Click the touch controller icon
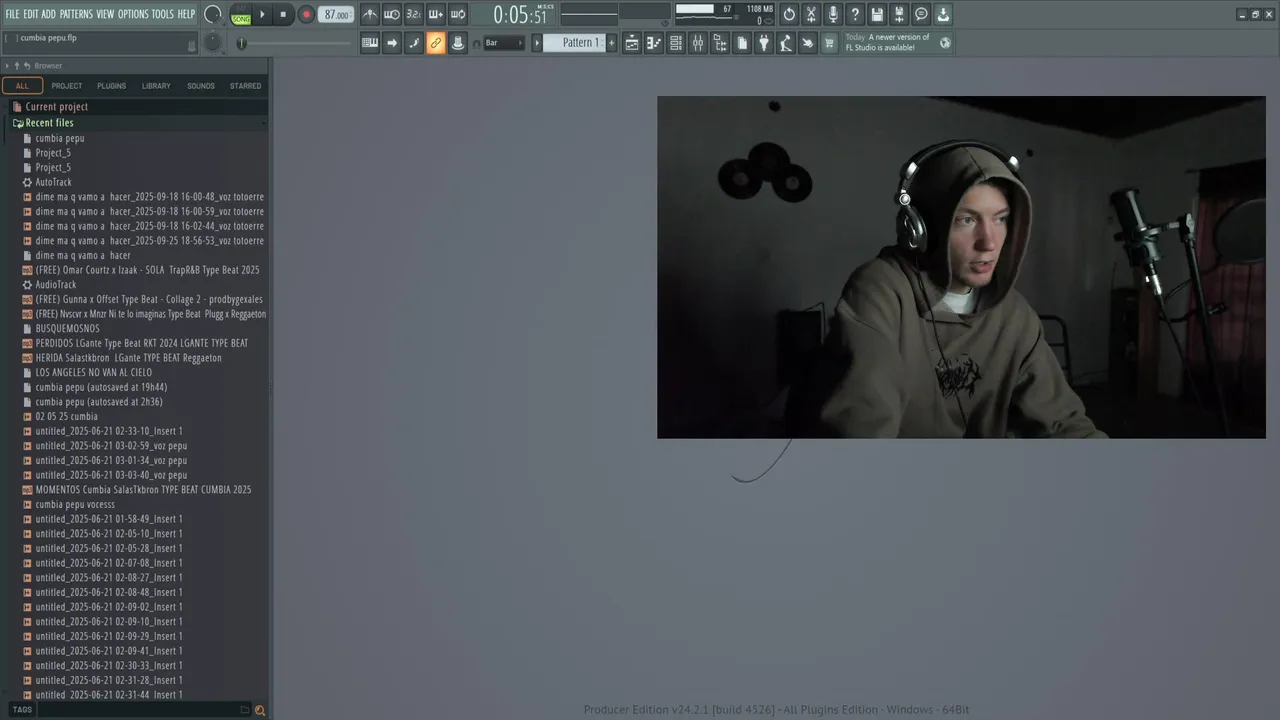 pyautogui.click(x=808, y=43)
